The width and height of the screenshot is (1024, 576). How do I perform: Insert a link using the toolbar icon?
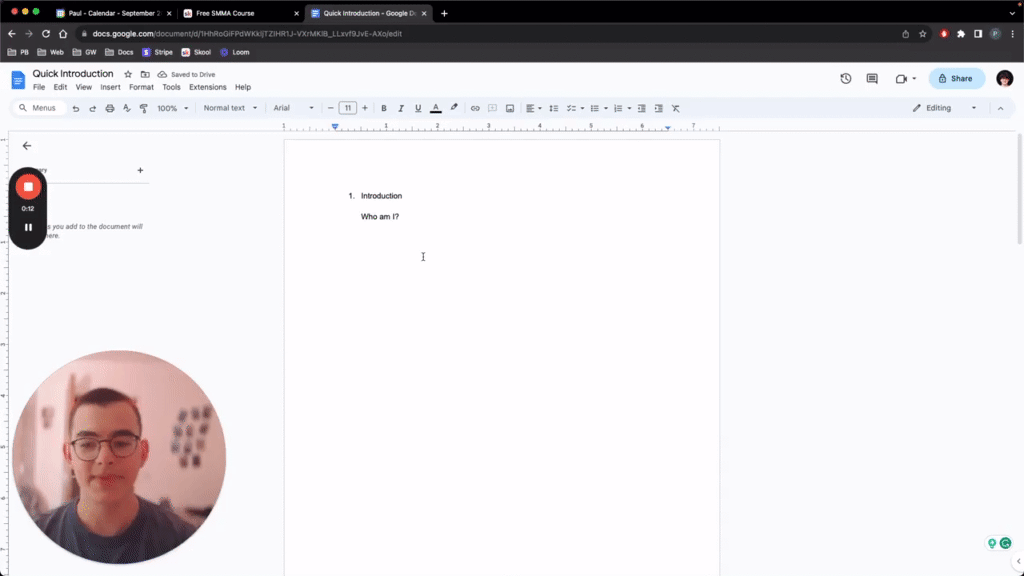click(475, 108)
